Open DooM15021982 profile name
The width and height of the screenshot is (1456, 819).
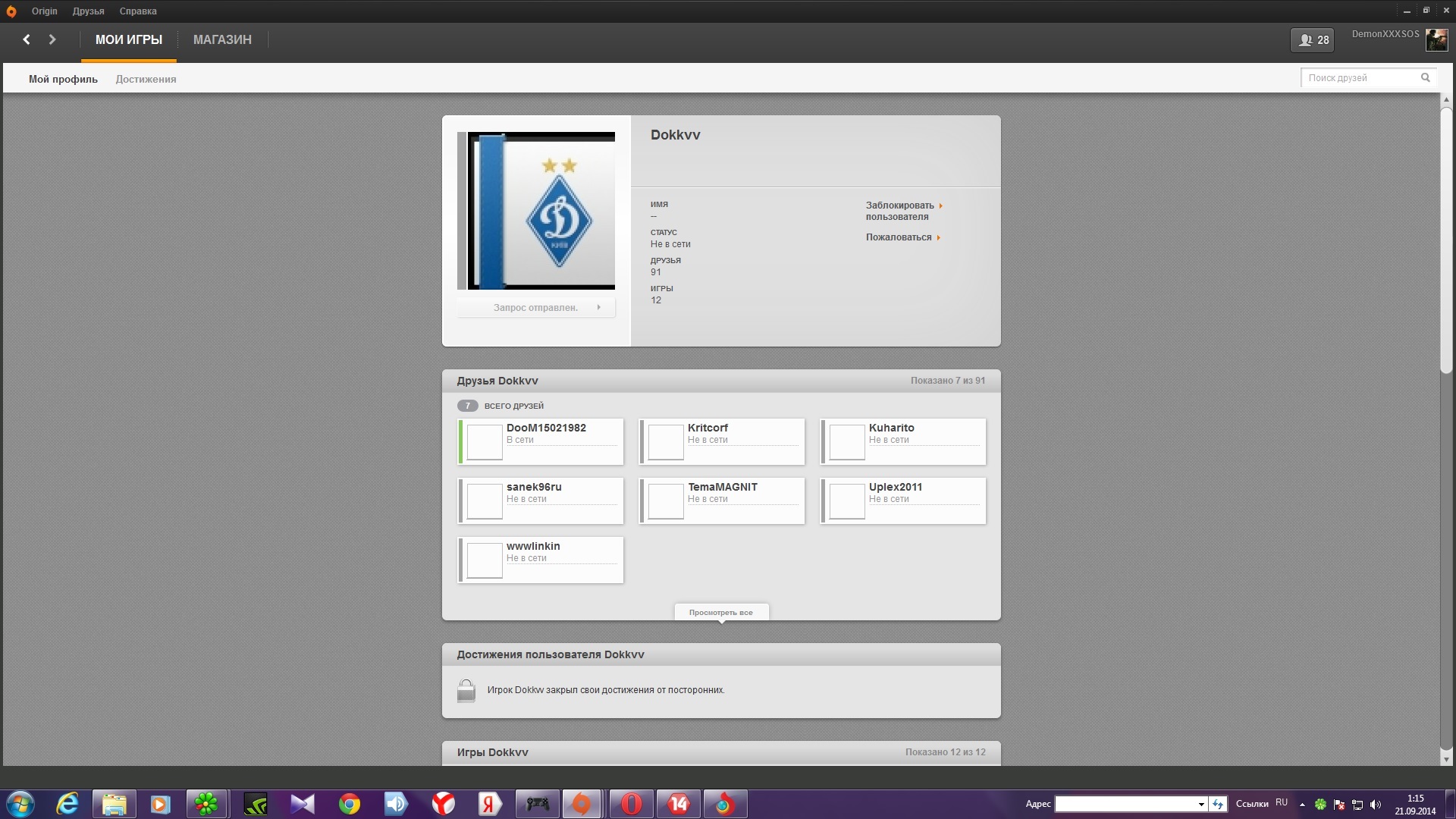(546, 428)
